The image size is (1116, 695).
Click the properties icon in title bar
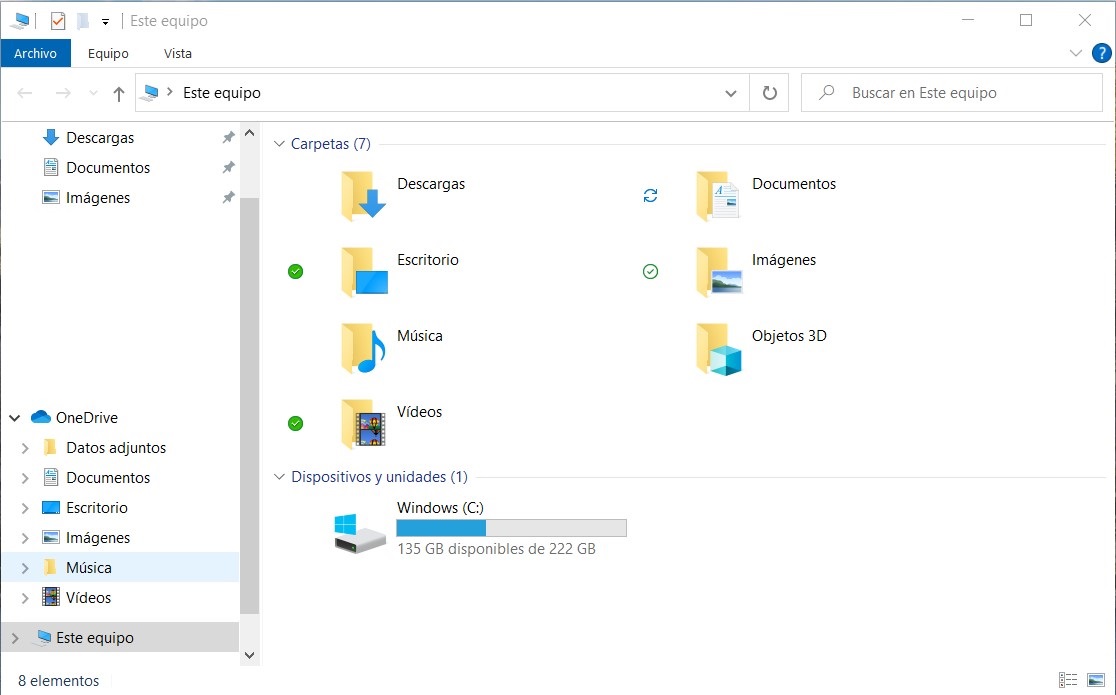(58, 20)
